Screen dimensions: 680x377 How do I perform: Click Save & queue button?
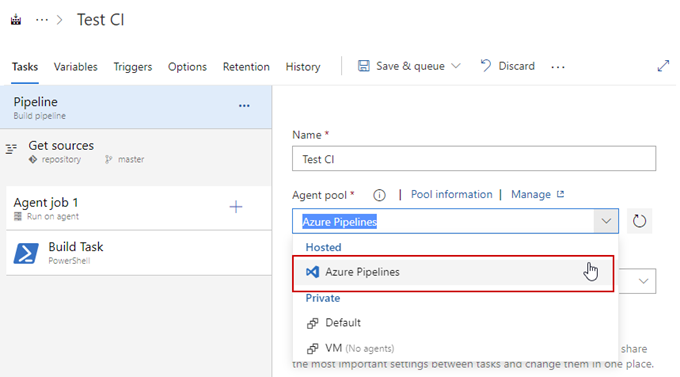(x=401, y=66)
